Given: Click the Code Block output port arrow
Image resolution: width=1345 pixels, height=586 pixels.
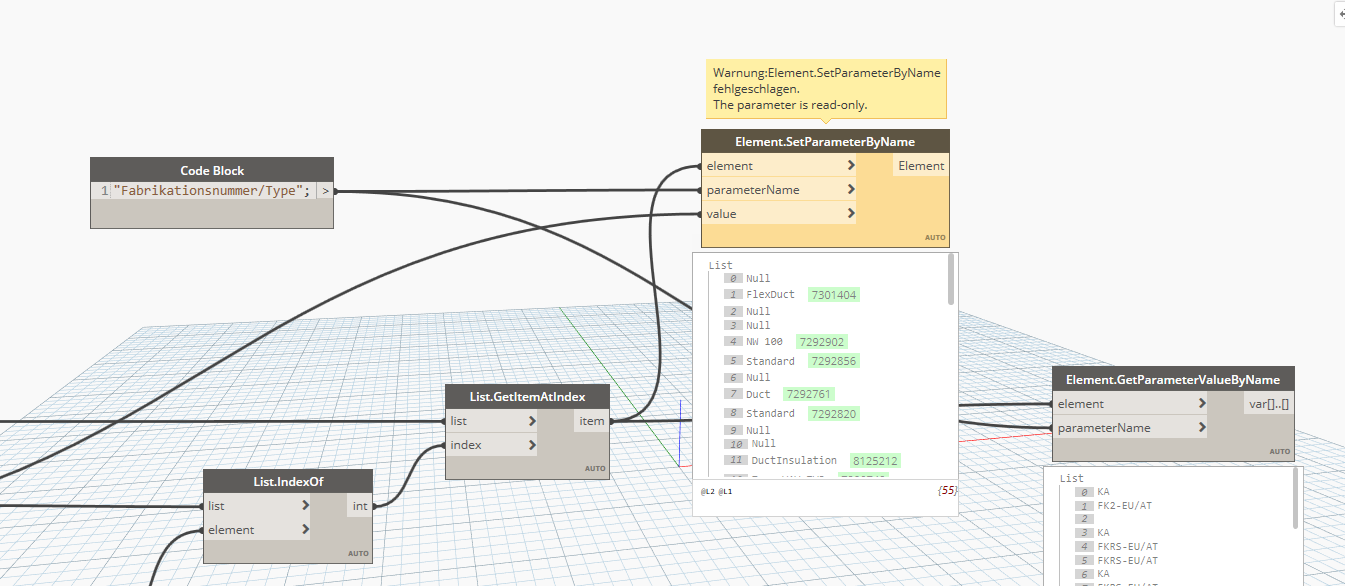Looking at the screenshot, I should 325,191.
